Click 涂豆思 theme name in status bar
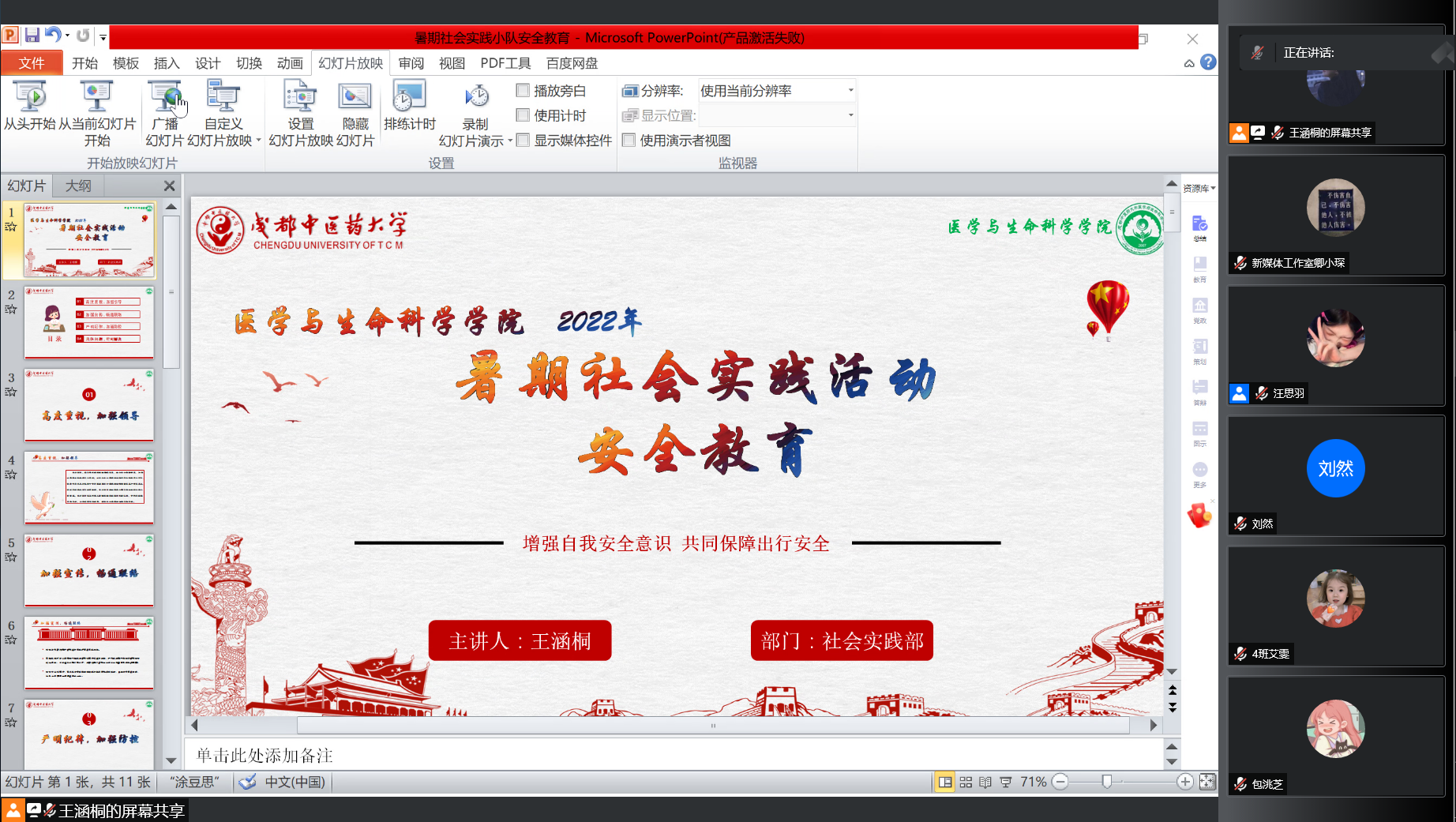The image size is (1456, 822). click(x=194, y=782)
